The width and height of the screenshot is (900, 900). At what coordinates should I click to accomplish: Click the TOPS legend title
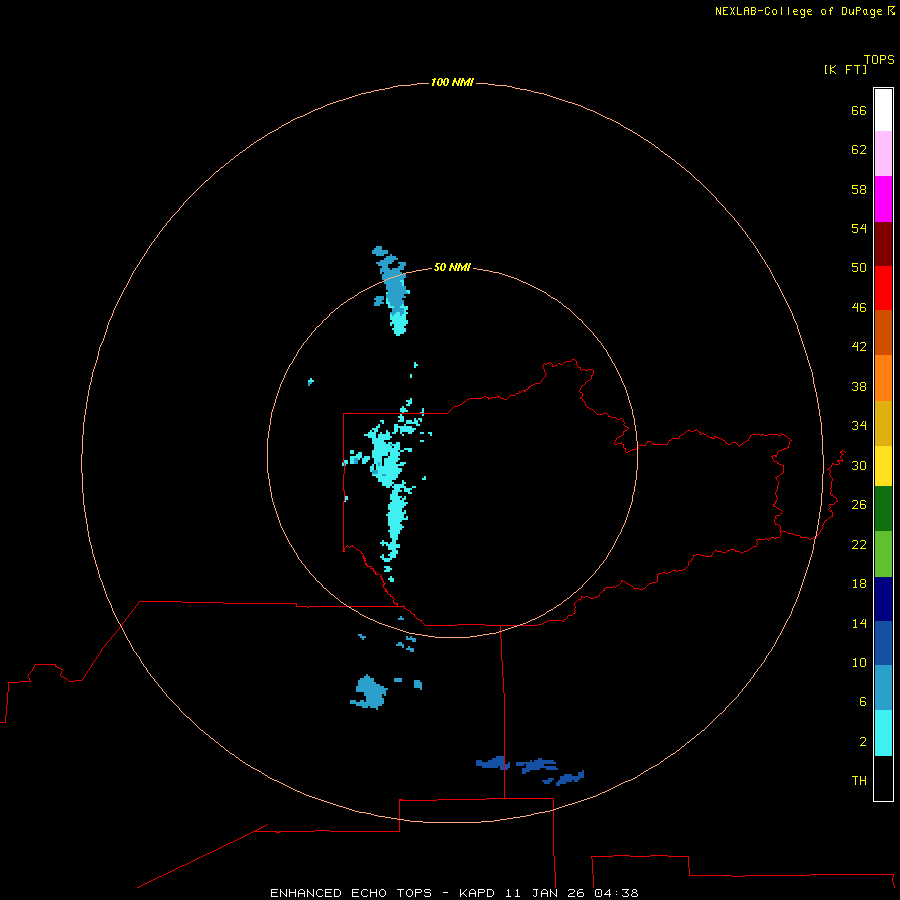[879, 59]
